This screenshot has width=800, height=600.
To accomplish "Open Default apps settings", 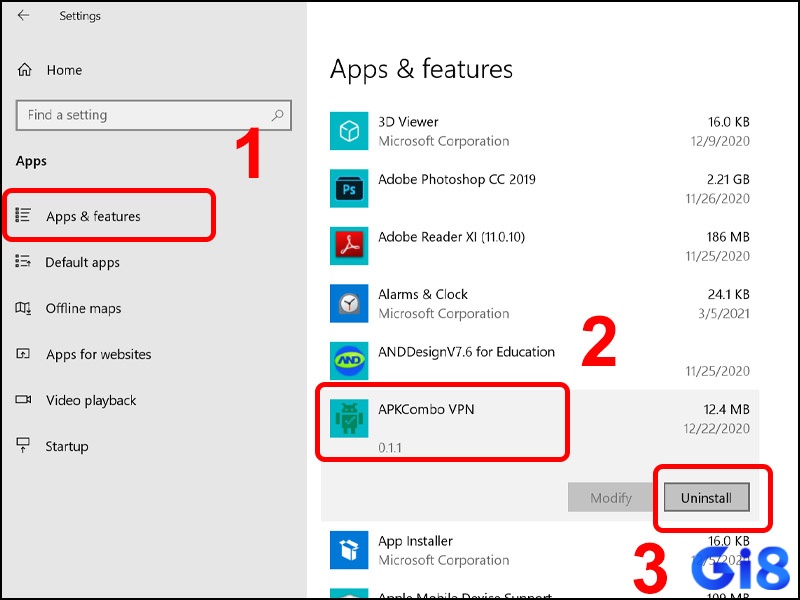I will [x=83, y=262].
